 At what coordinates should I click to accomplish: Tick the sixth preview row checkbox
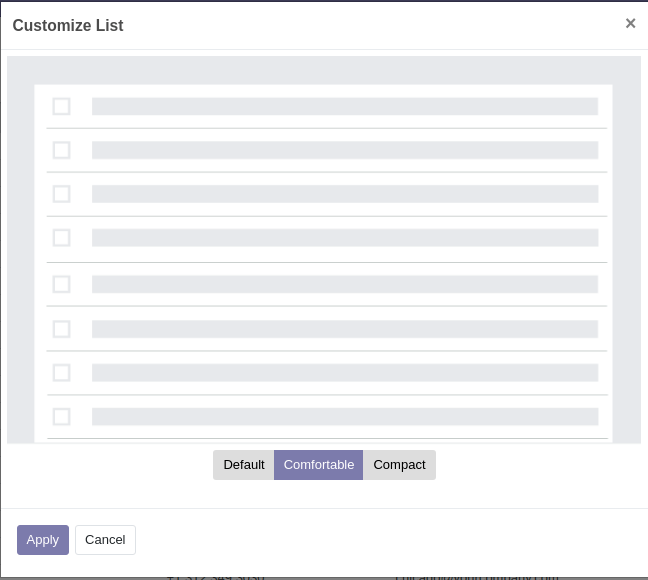tap(62, 329)
